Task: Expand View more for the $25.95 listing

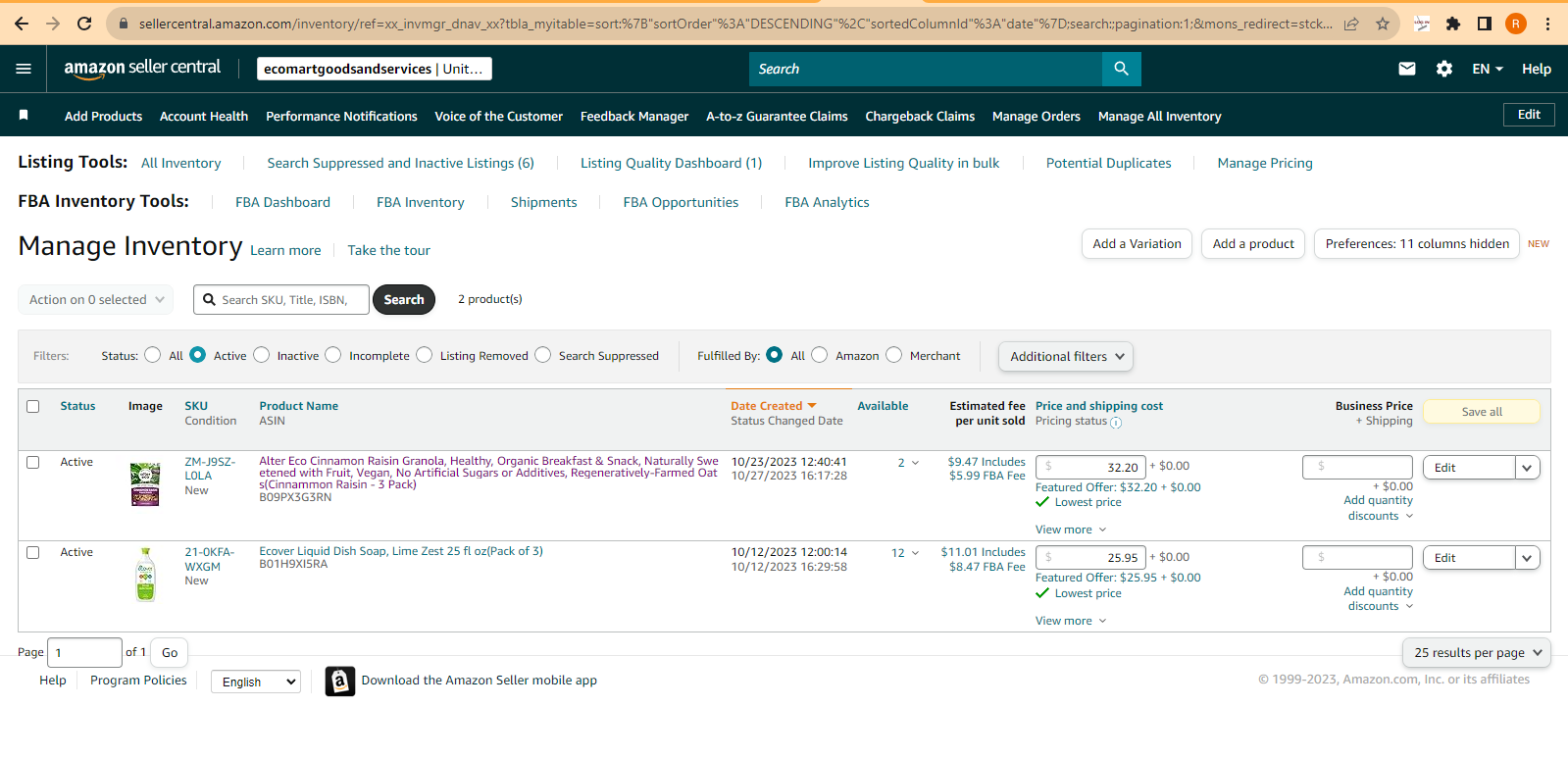Action: pos(1071,621)
